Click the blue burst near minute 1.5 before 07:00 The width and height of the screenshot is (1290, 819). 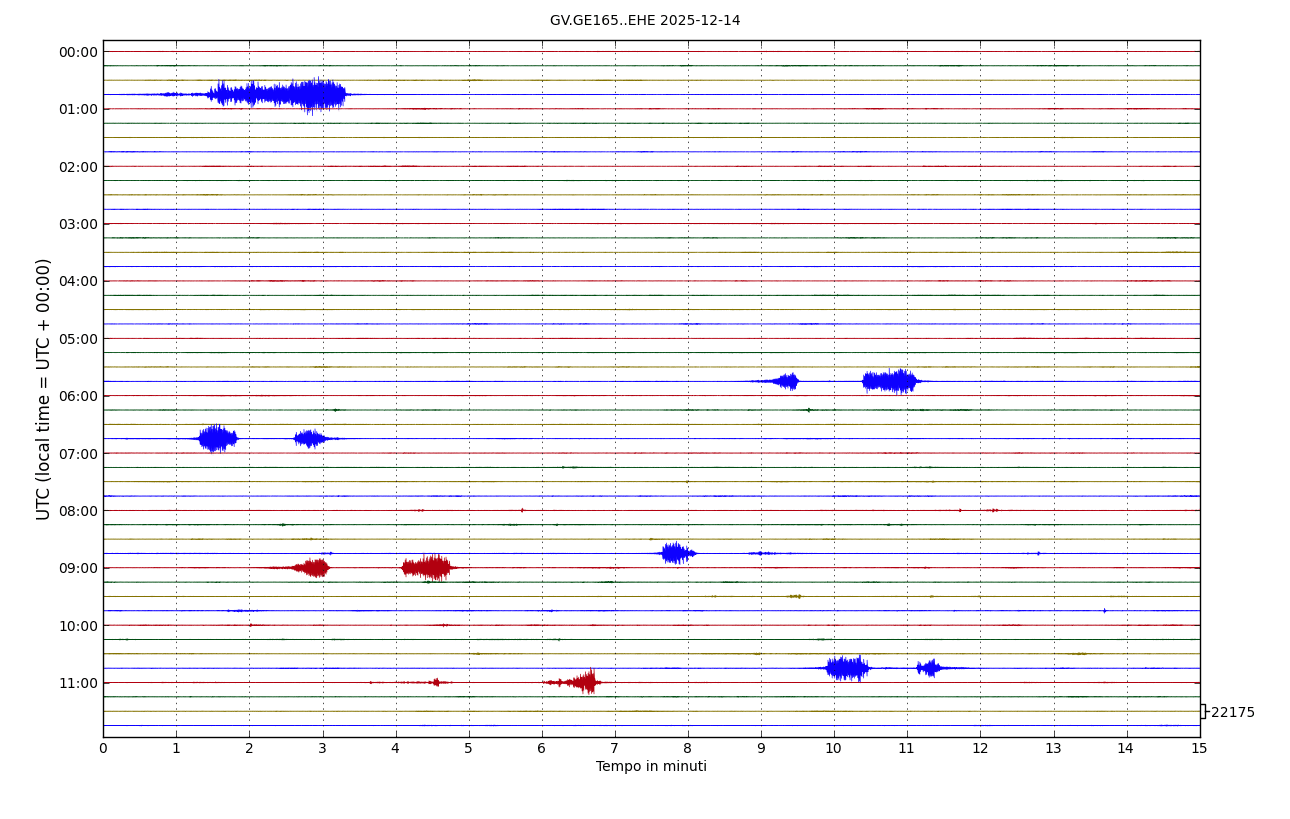click(216, 438)
